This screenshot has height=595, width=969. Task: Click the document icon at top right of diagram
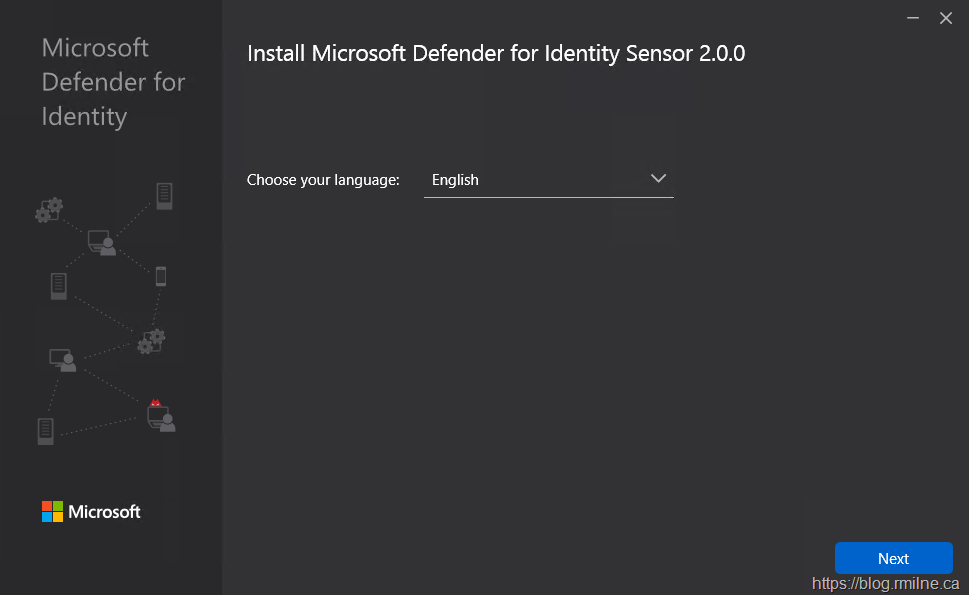[x=164, y=196]
